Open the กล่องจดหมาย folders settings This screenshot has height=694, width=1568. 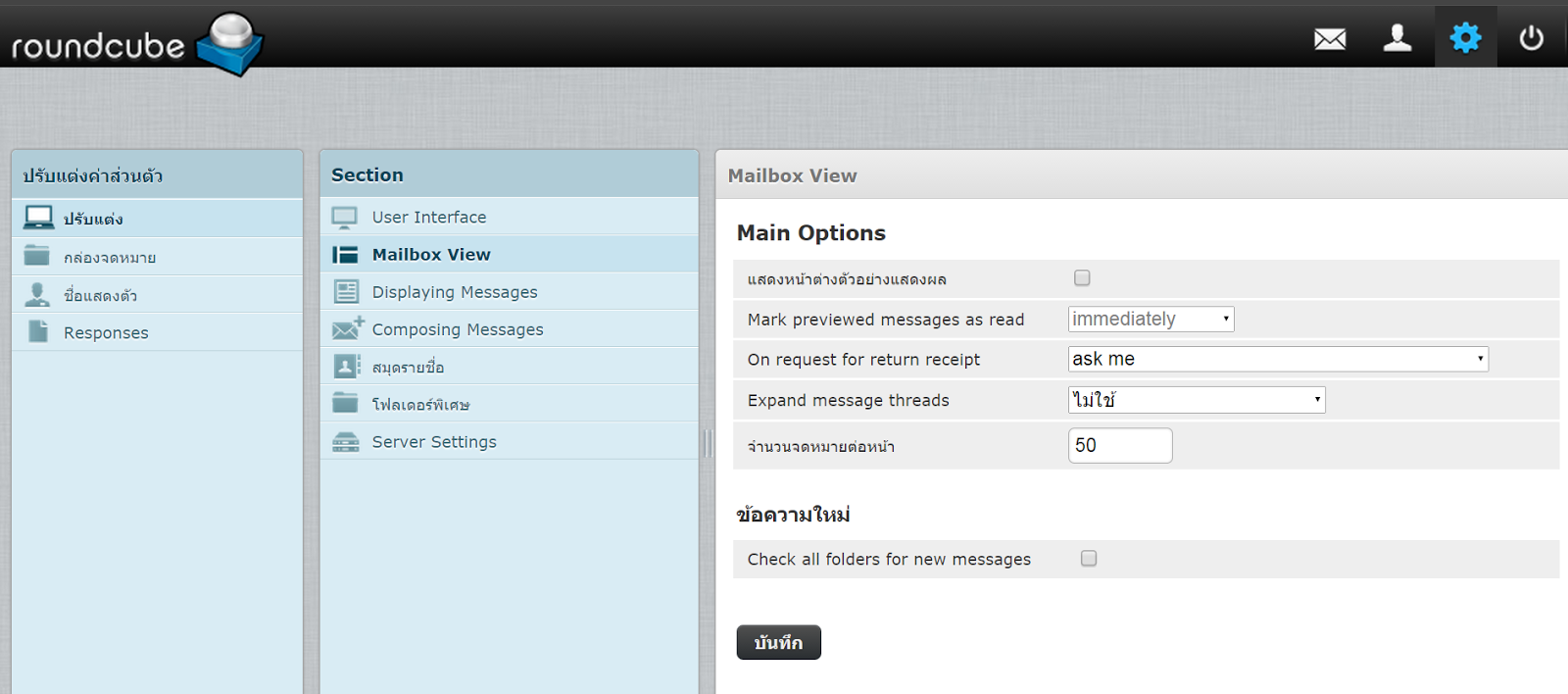(110, 258)
